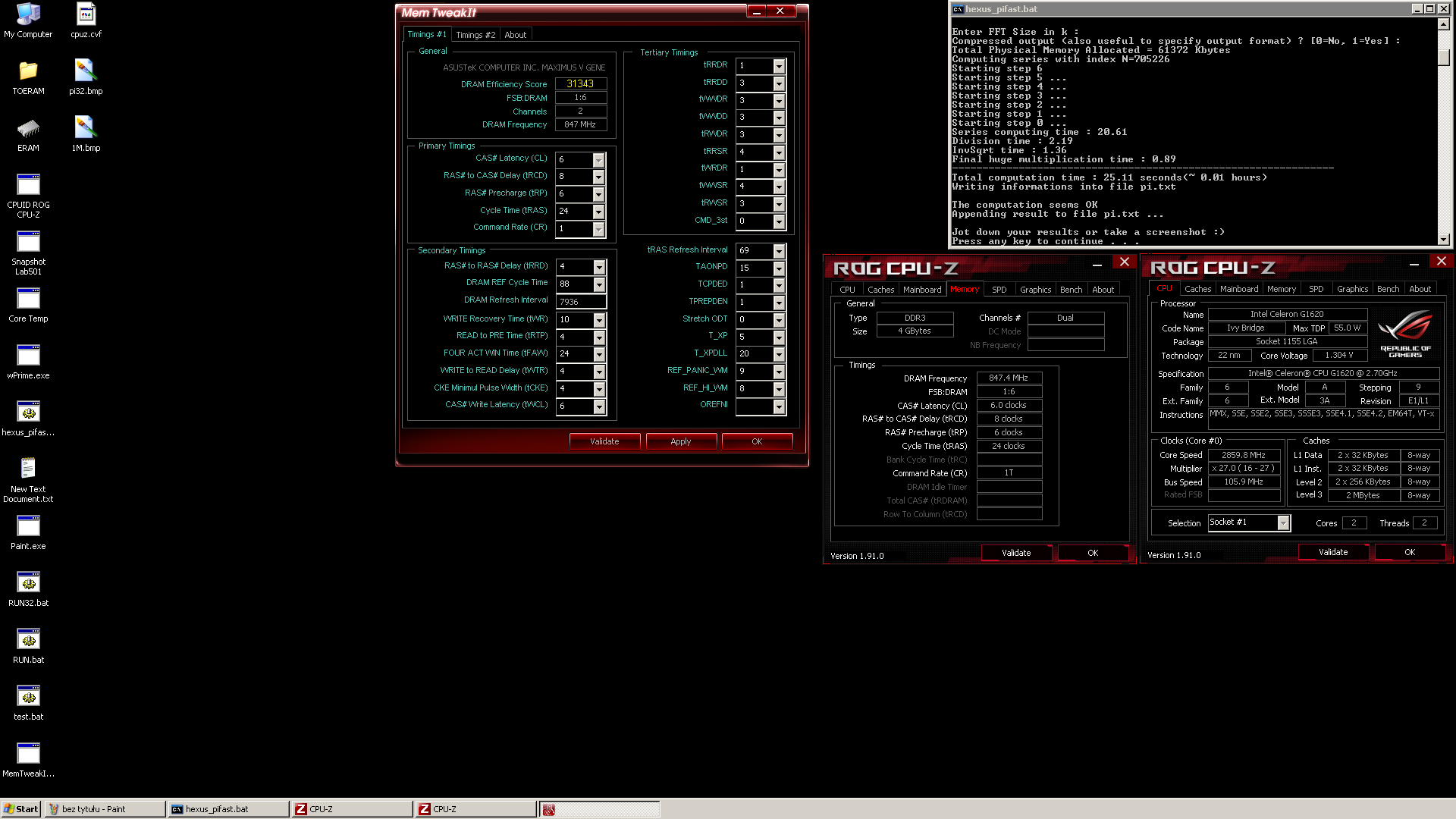This screenshot has height=819, width=1456.
Task: Click OK in Memory CPU-Z window
Action: pyautogui.click(x=1093, y=553)
